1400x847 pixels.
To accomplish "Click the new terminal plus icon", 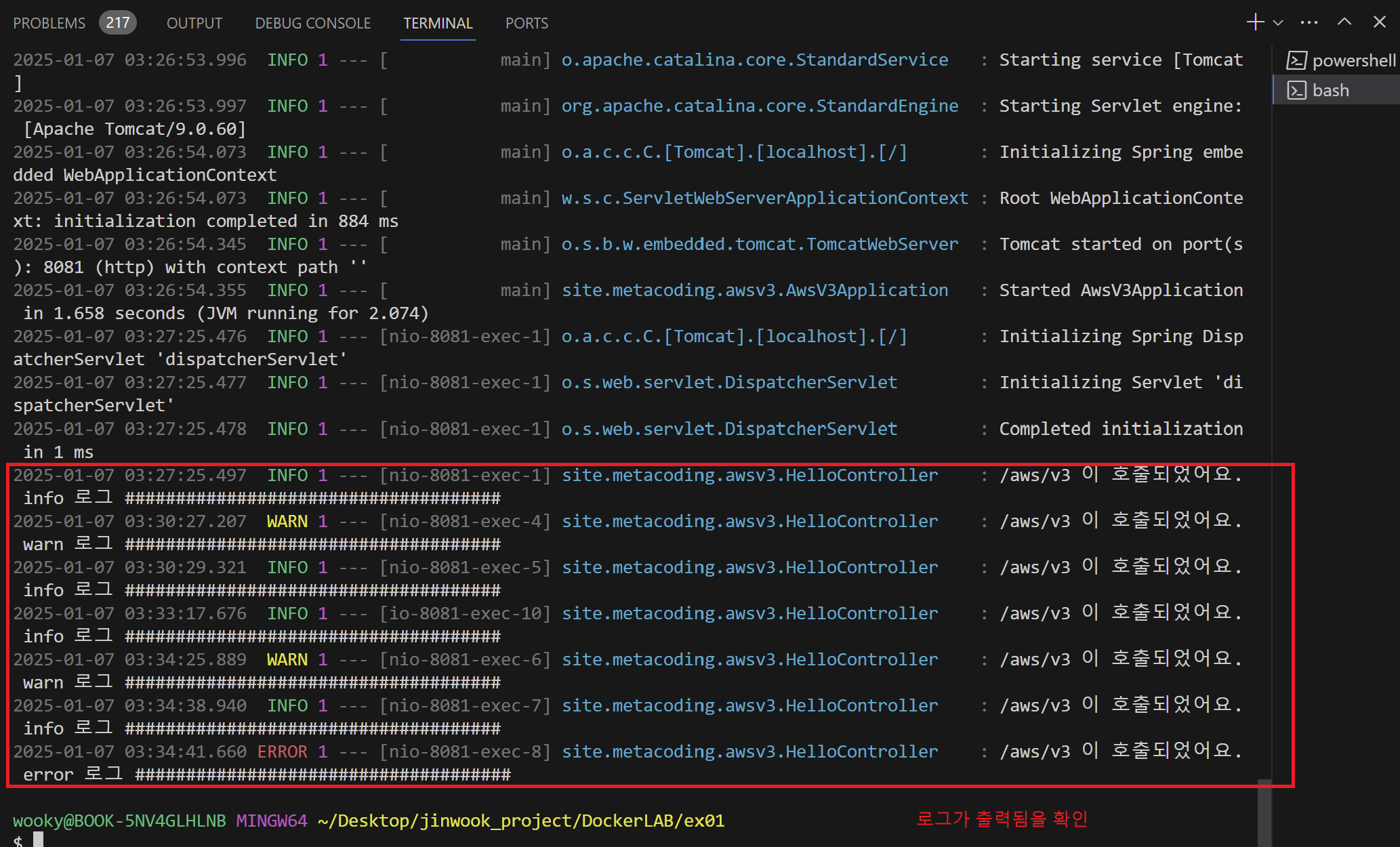I will (1254, 22).
